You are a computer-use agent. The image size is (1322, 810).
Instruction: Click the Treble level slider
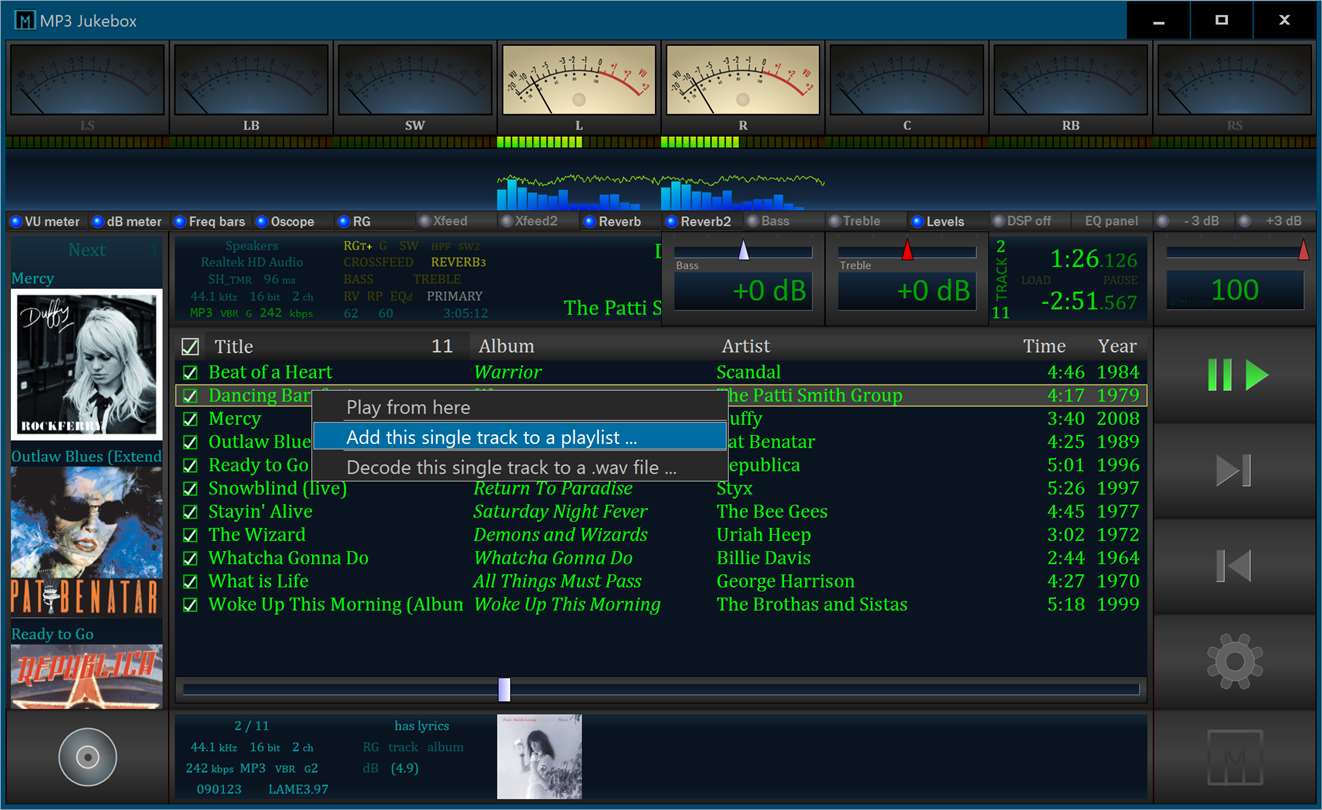(x=907, y=252)
